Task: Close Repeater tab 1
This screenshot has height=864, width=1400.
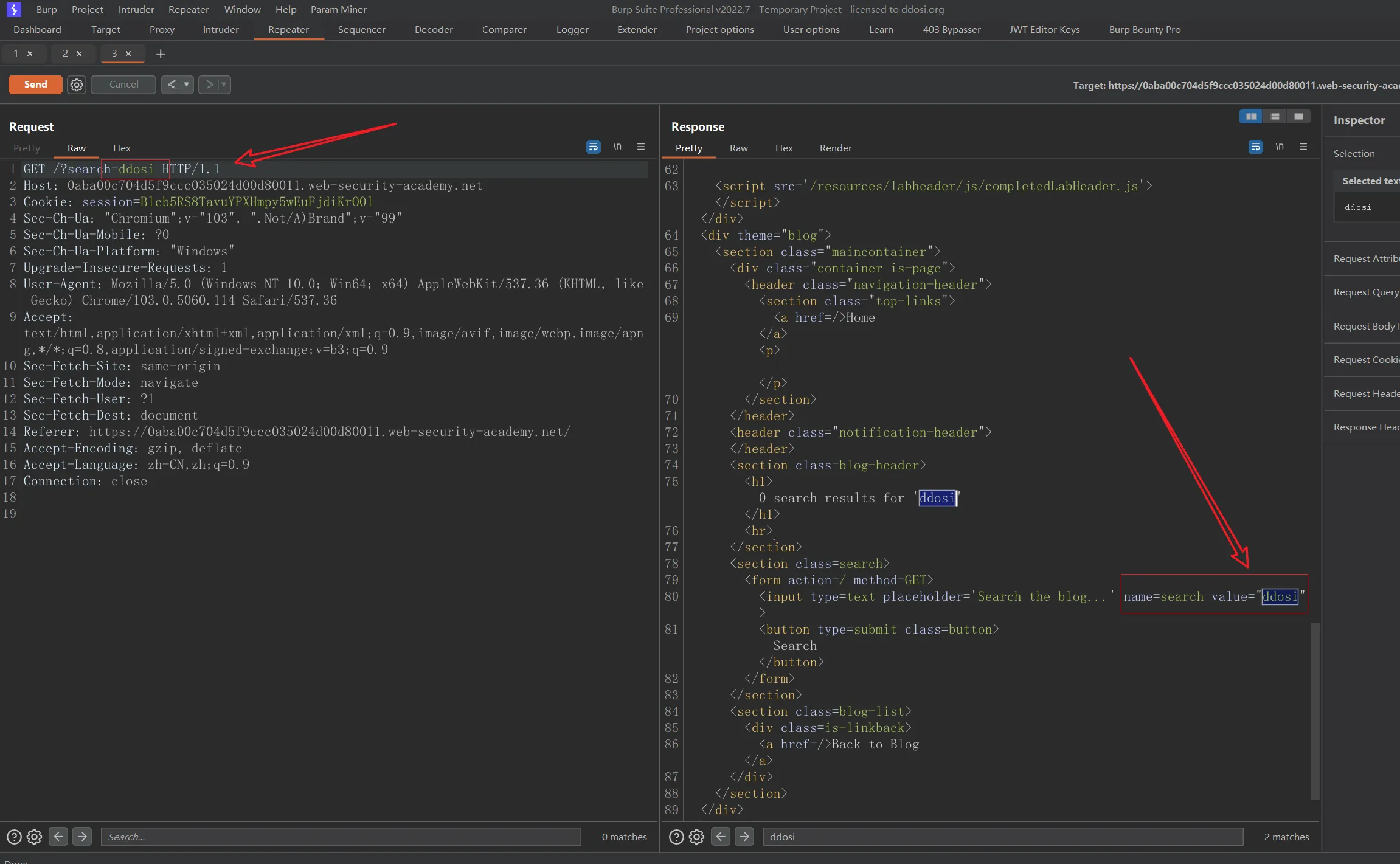Action: pos(30,54)
